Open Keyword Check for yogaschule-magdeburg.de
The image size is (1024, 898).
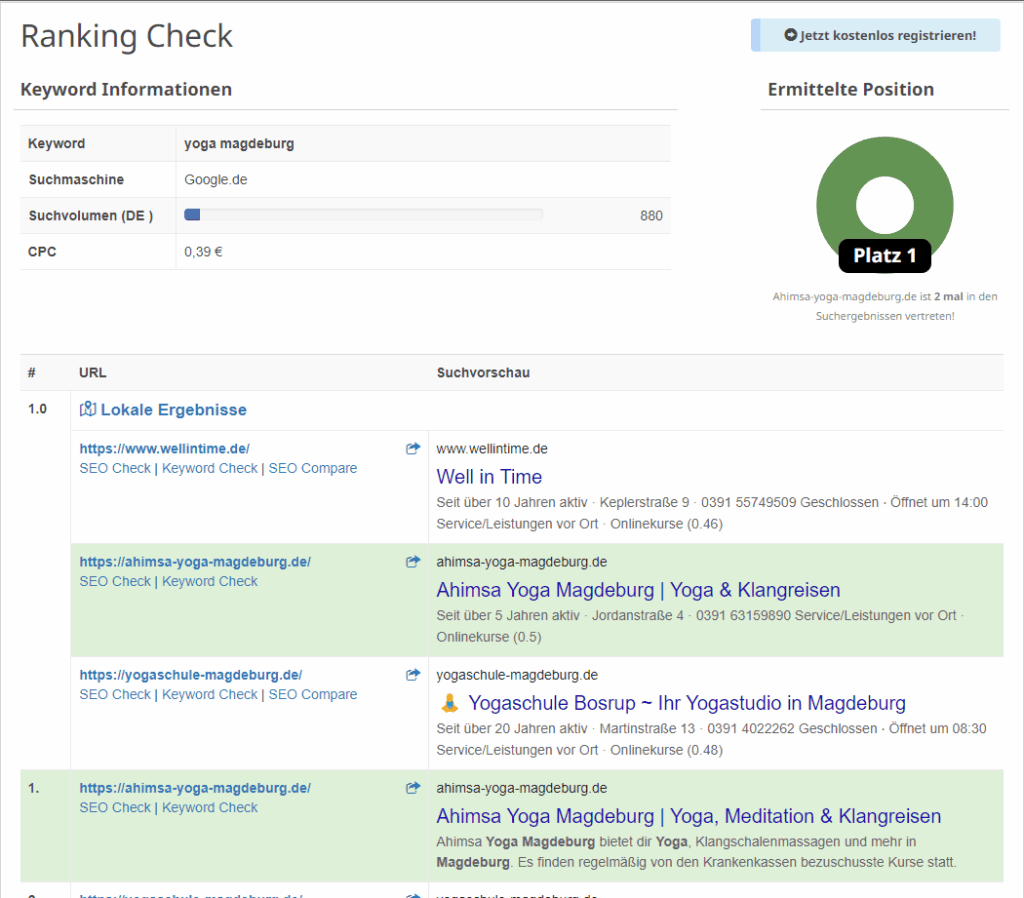coord(210,694)
